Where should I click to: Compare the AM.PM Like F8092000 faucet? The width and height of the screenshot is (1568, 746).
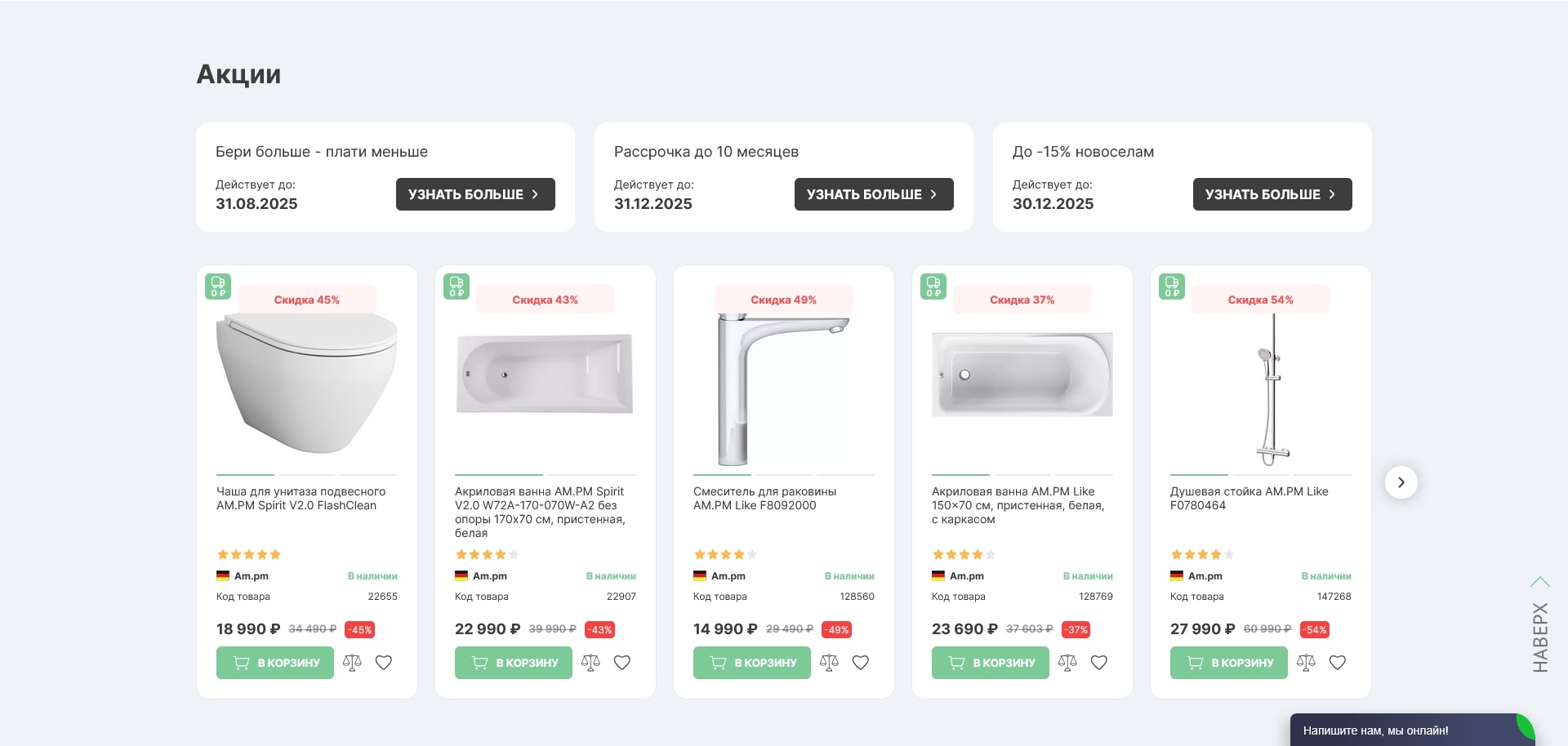(829, 663)
